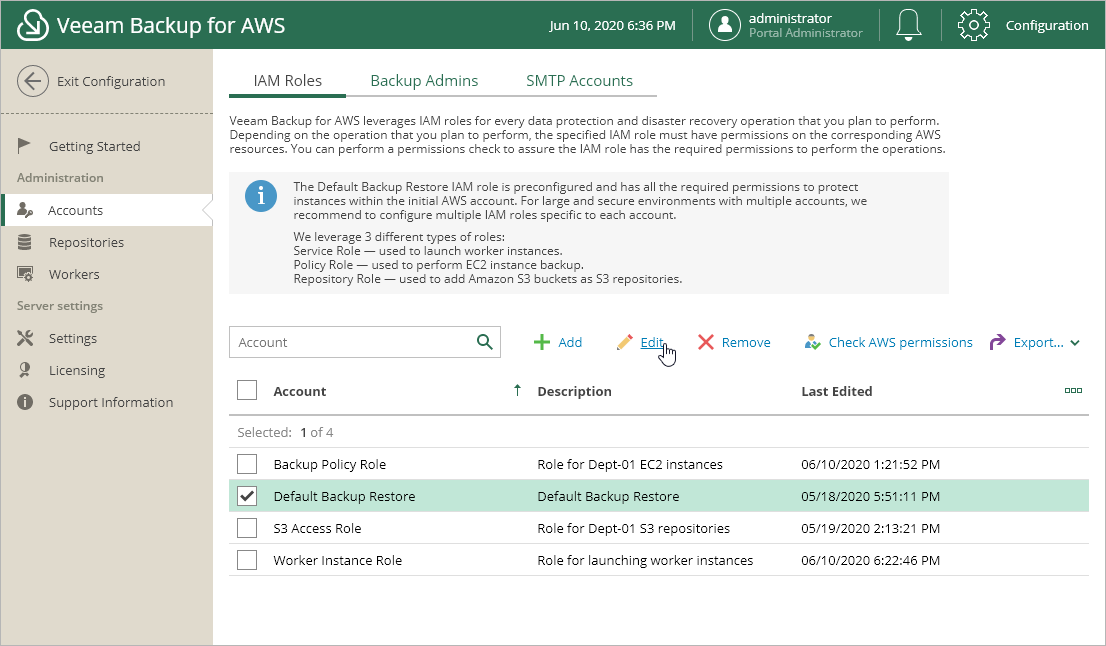Click the Repositories database icon

coord(25,242)
